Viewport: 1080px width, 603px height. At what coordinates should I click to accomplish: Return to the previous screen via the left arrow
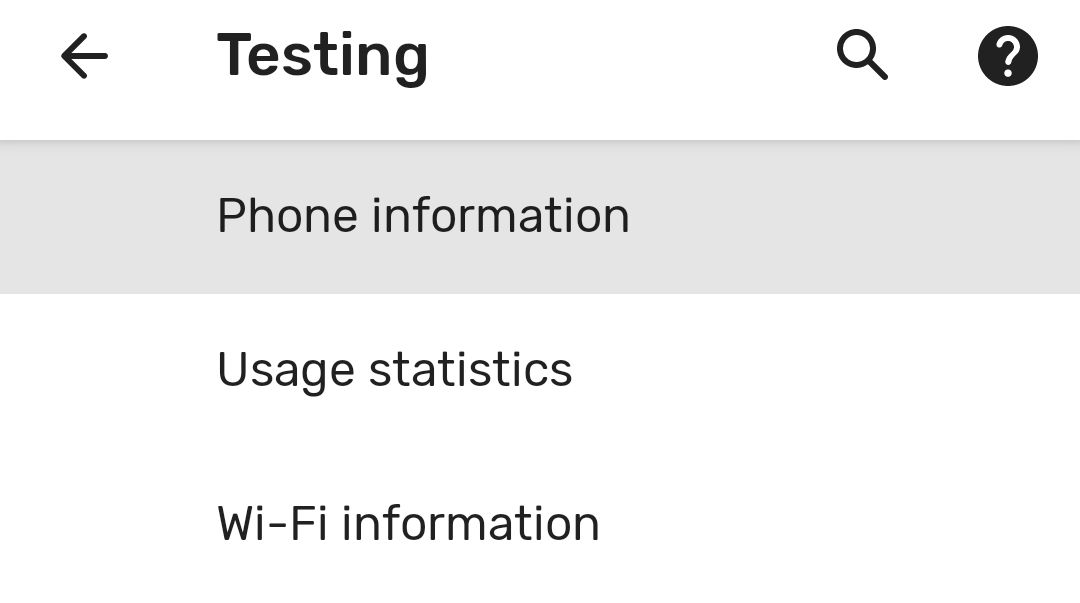[x=84, y=57]
